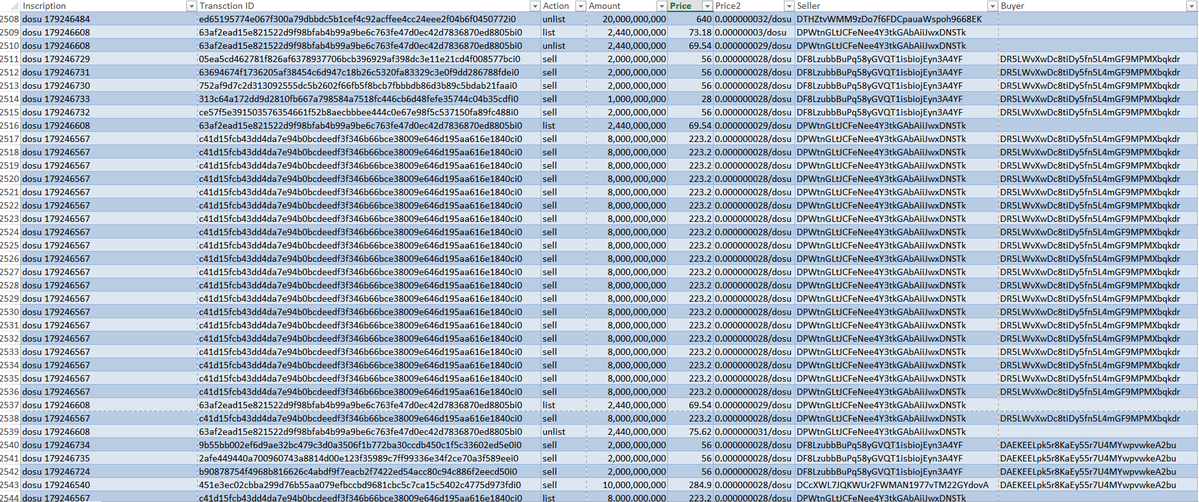Click price cell 73.18
Viewport: 1199px width, 502px height.
tap(690, 32)
